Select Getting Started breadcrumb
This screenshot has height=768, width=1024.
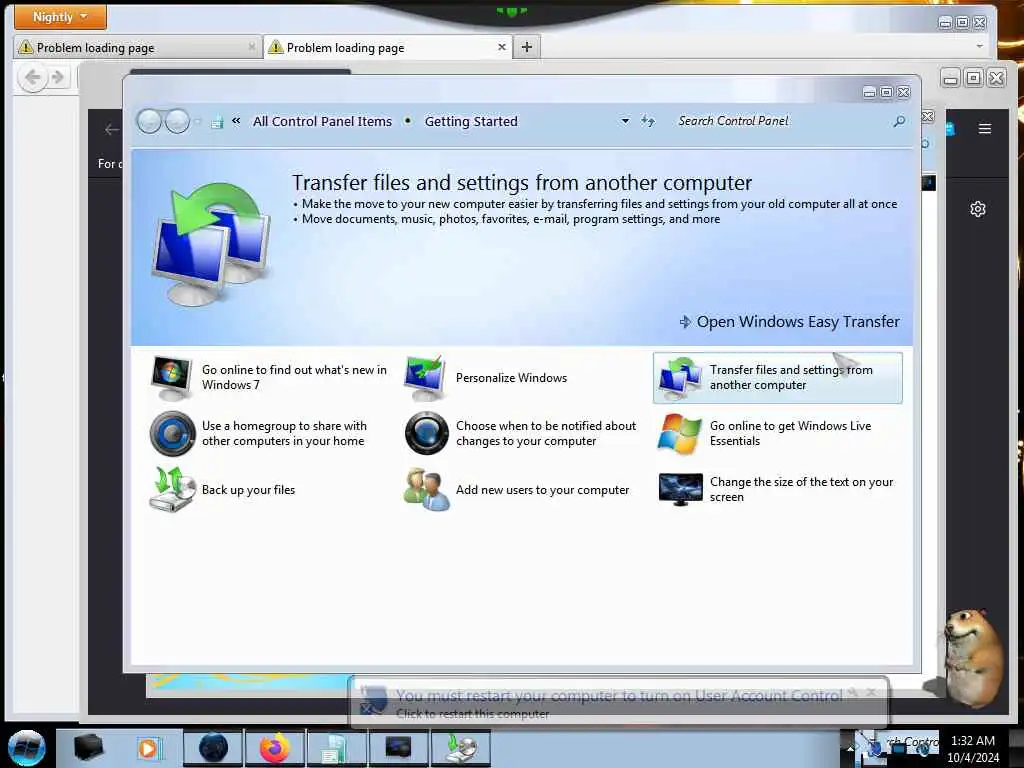pyautogui.click(x=471, y=121)
